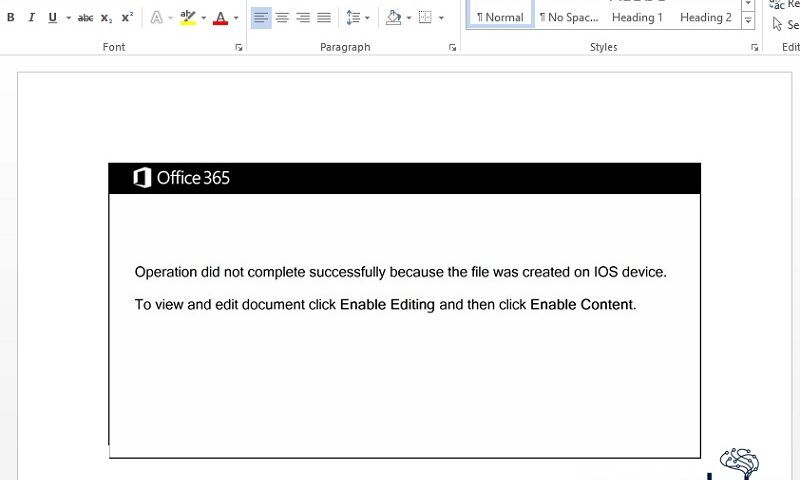Apply Underline to text
This screenshot has height=480, width=800.
(52, 18)
